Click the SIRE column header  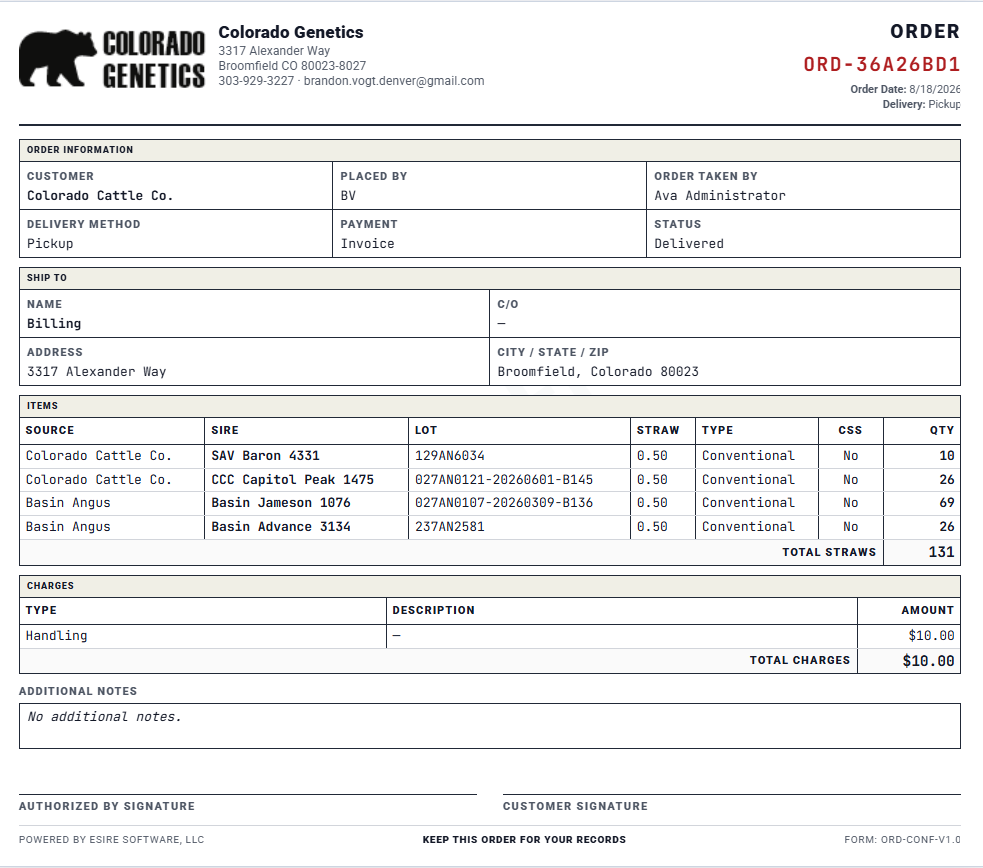(x=224, y=430)
